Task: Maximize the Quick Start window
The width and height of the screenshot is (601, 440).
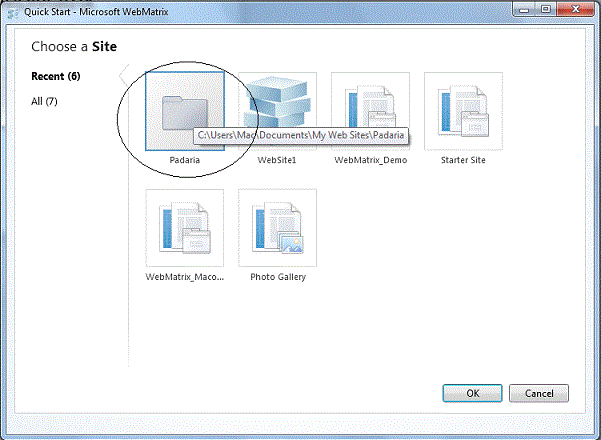Action: [546, 10]
